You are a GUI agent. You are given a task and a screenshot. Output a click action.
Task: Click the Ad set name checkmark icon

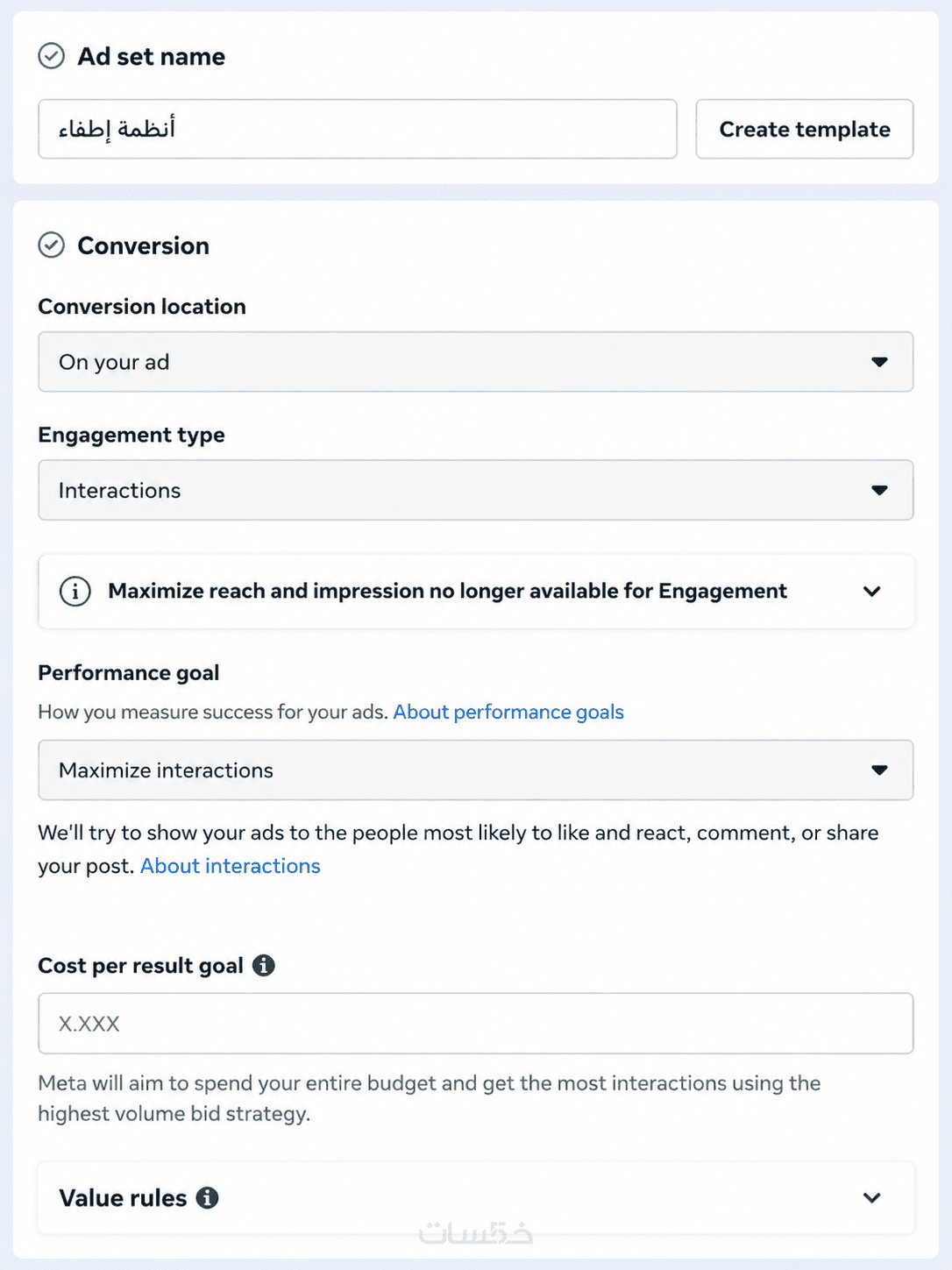point(51,56)
